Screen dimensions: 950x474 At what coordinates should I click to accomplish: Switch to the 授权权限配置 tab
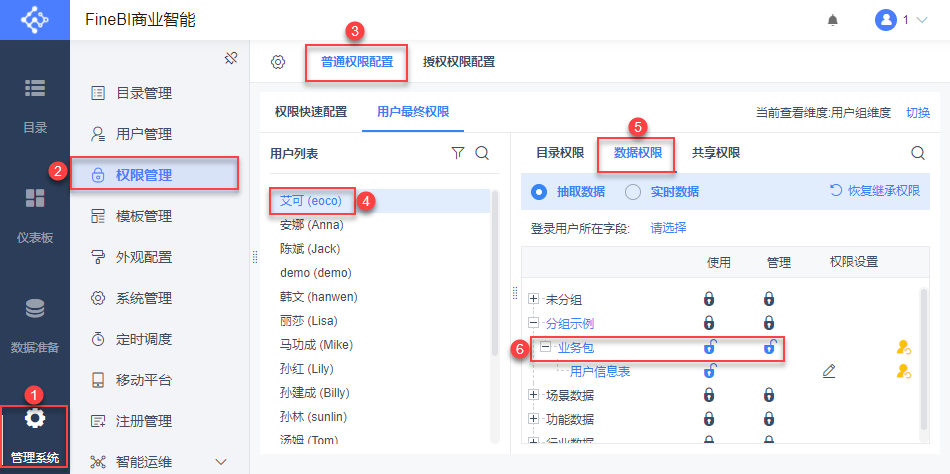click(x=459, y=62)
